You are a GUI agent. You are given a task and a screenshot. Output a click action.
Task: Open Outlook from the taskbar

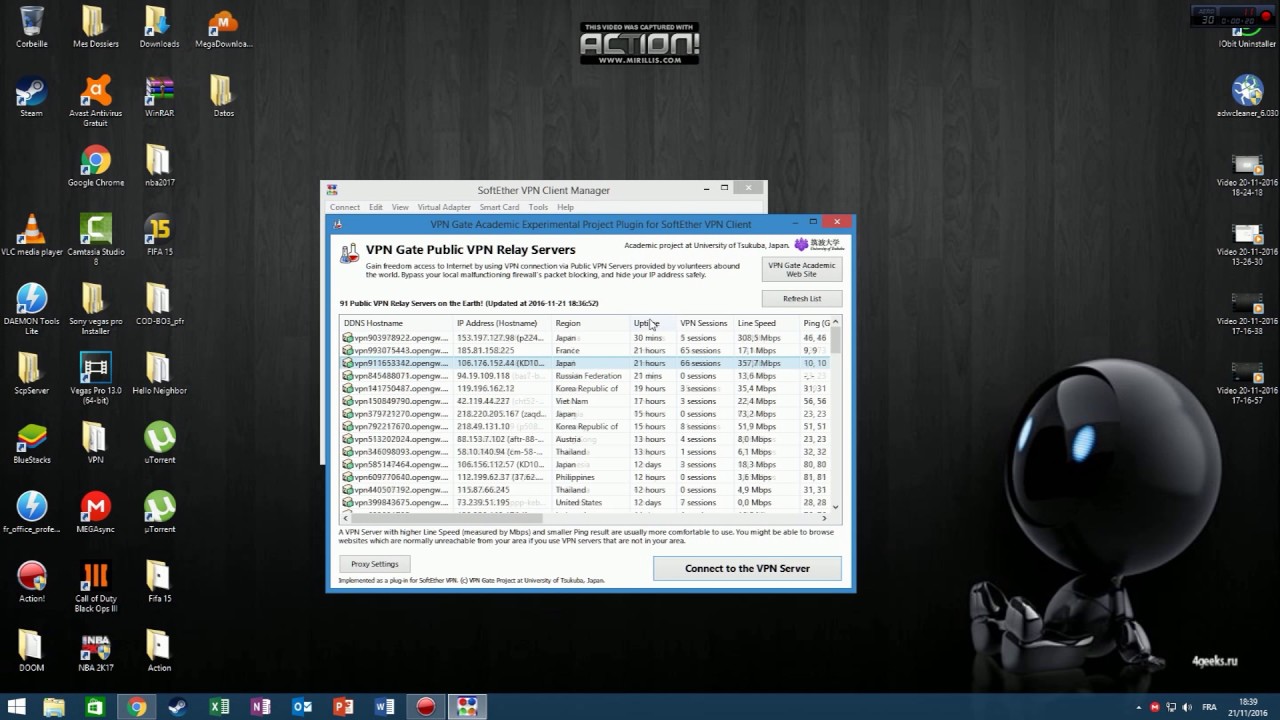click(x=302, y=707)
